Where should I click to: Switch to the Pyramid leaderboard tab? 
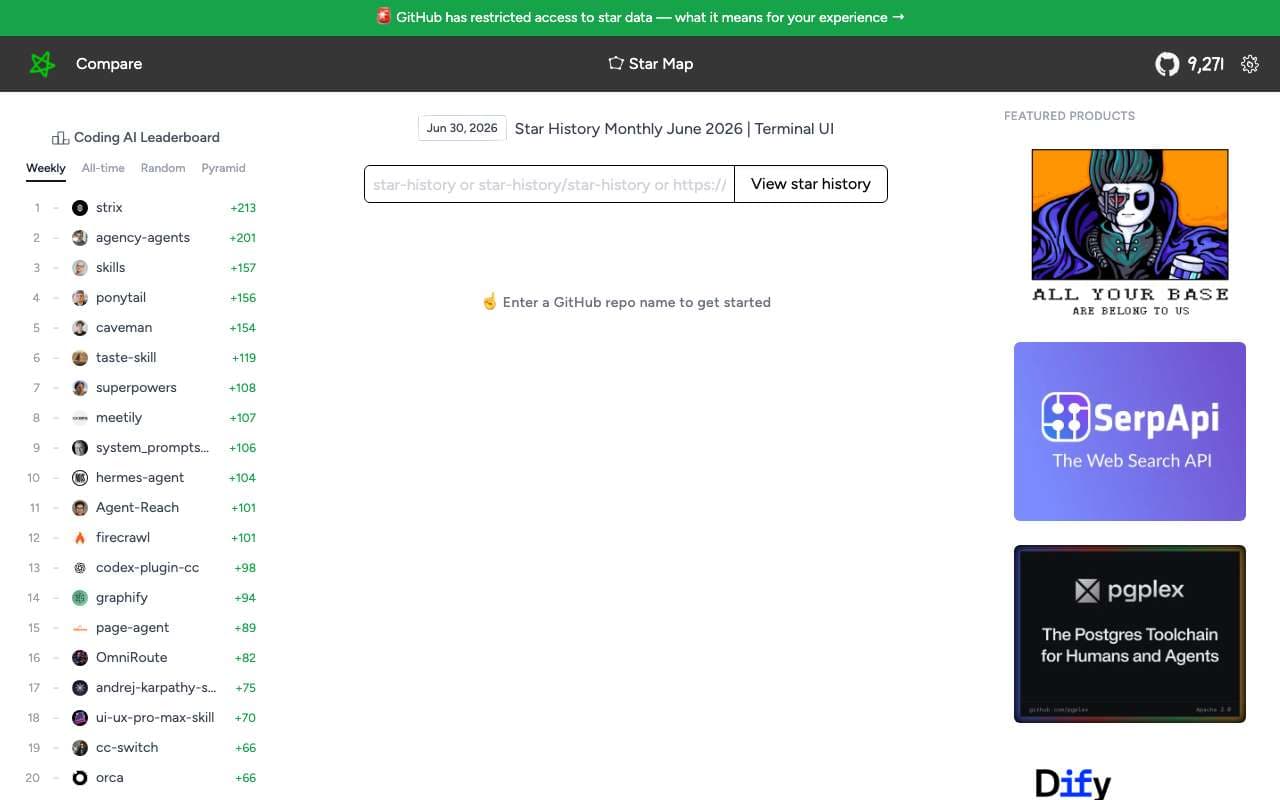(x=223, y=168)
